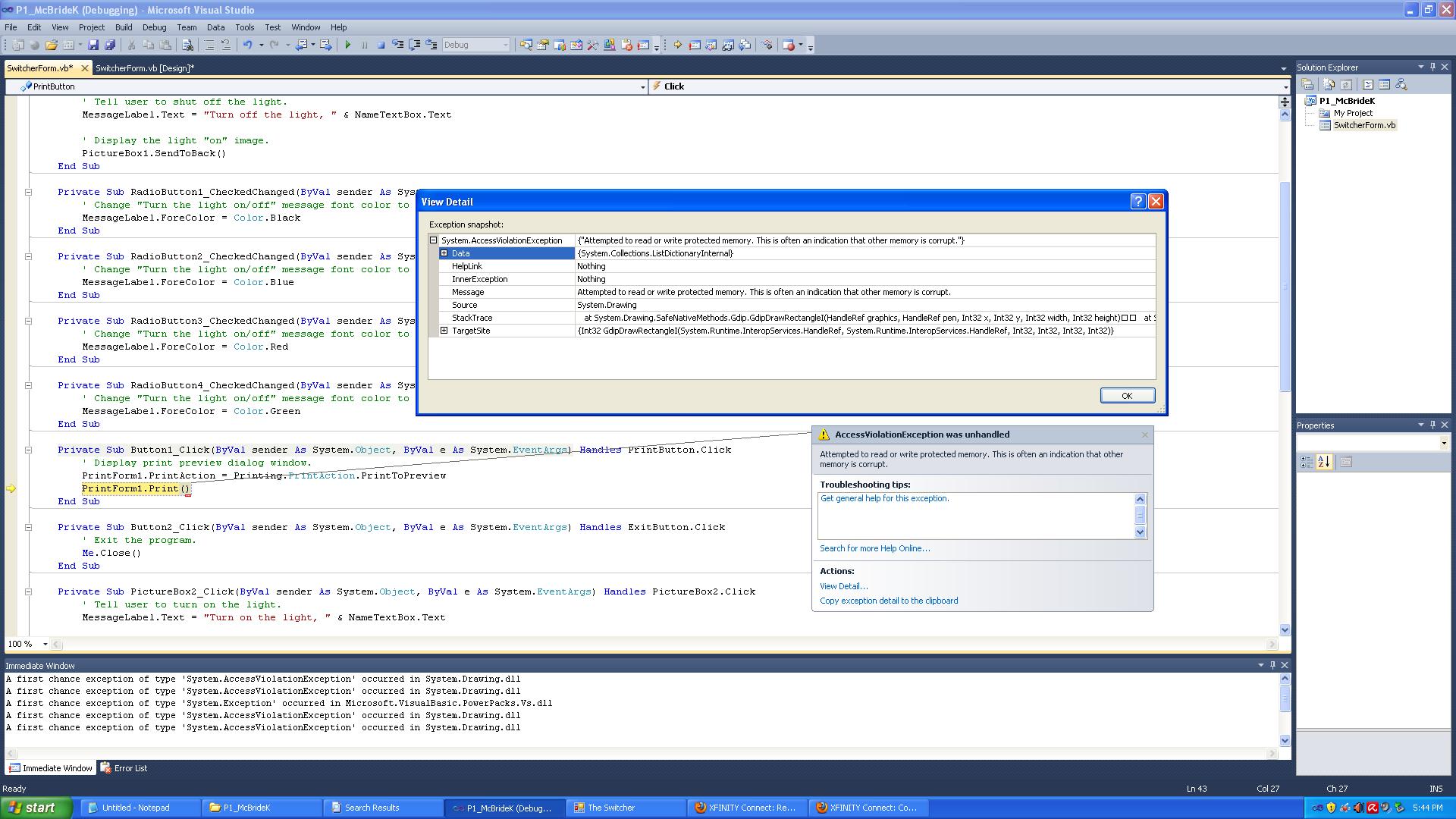Click the Comment out selected lines icon
The height and width of the screenshot is (819, 1456).
point(209,45)
